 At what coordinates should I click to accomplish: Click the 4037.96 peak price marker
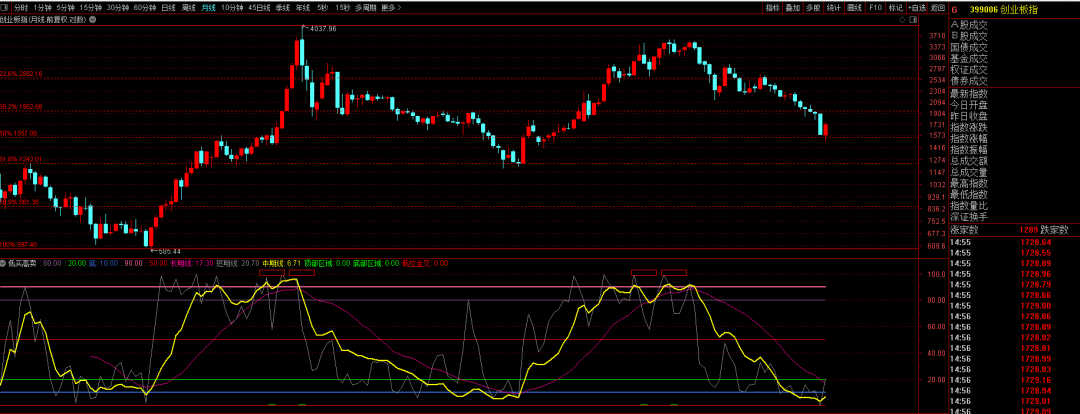320,29
